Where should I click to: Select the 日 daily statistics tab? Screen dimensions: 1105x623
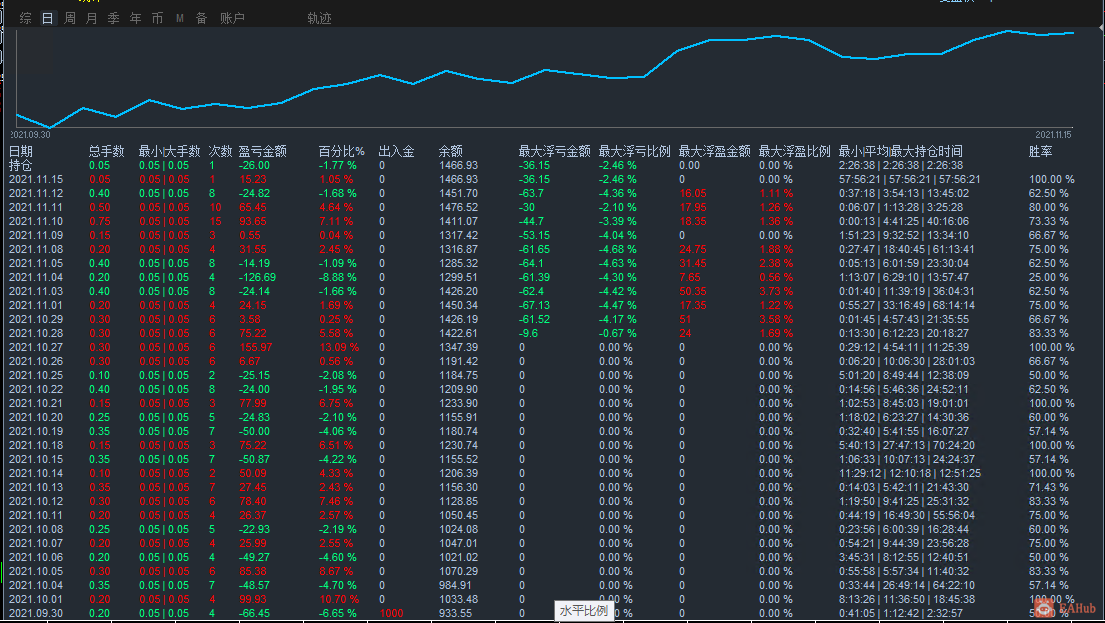47,18
